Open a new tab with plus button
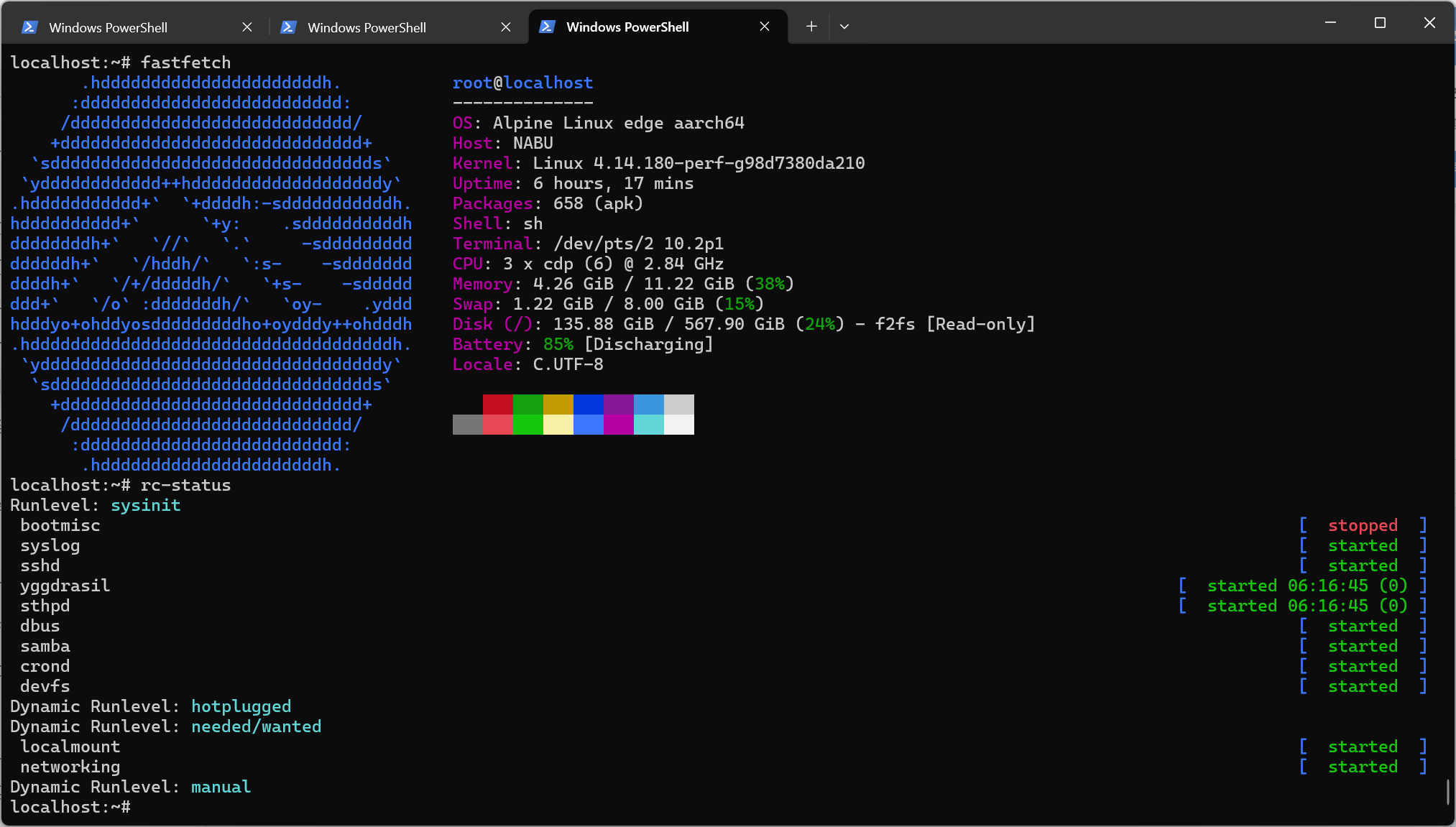1456x827 pixels. tap(811, 27)
